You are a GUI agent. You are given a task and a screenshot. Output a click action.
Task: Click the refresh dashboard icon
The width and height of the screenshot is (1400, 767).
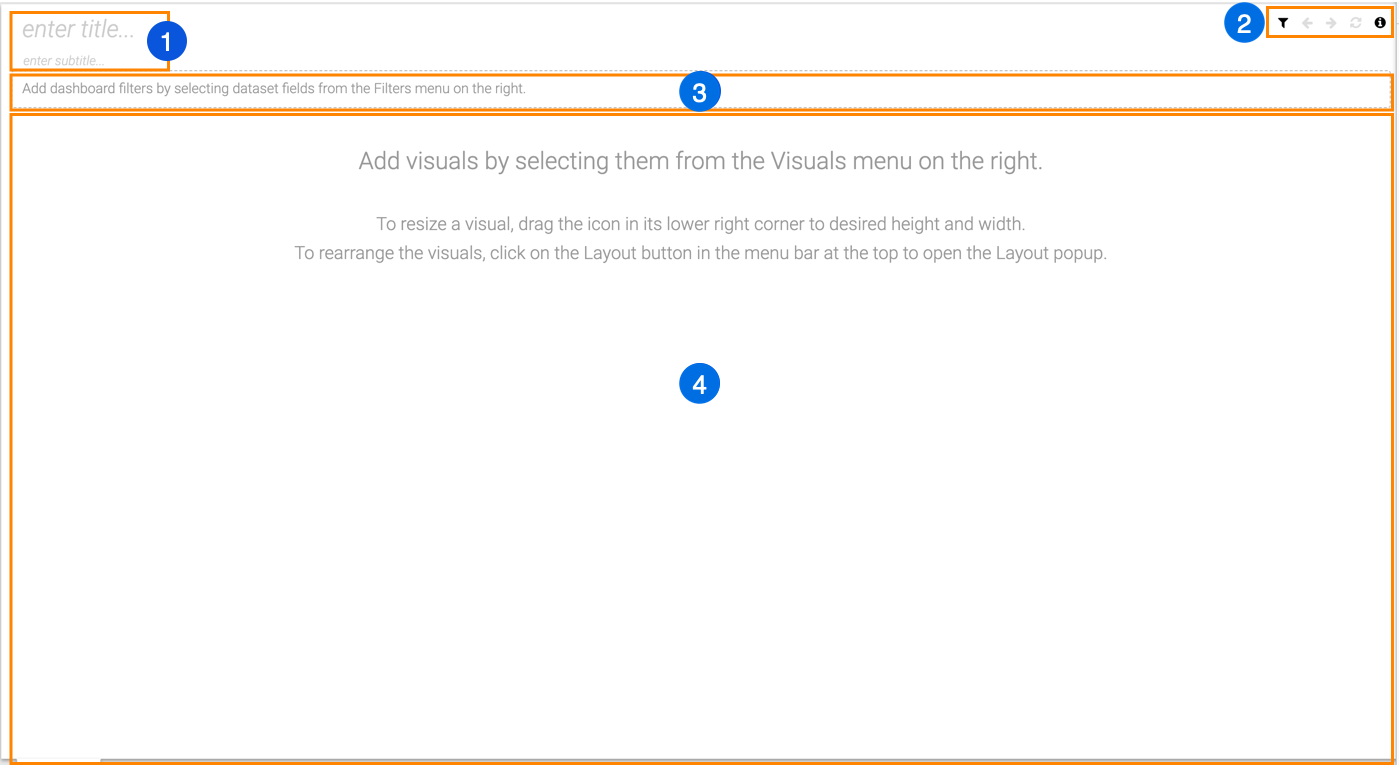click(x=1356, y=22)
